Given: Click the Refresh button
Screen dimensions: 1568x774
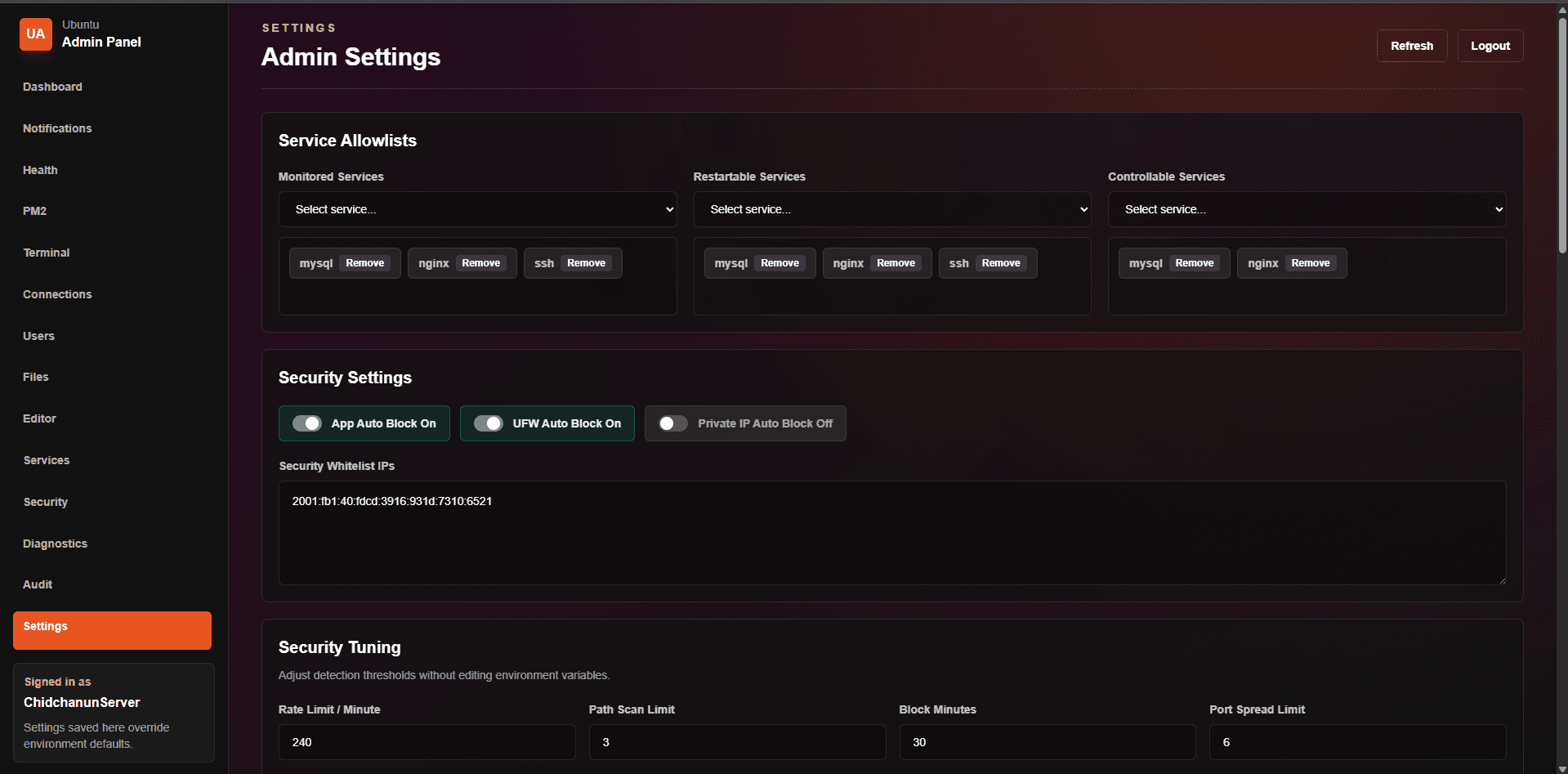Looking at the screenshot, I should point(1411,46).
